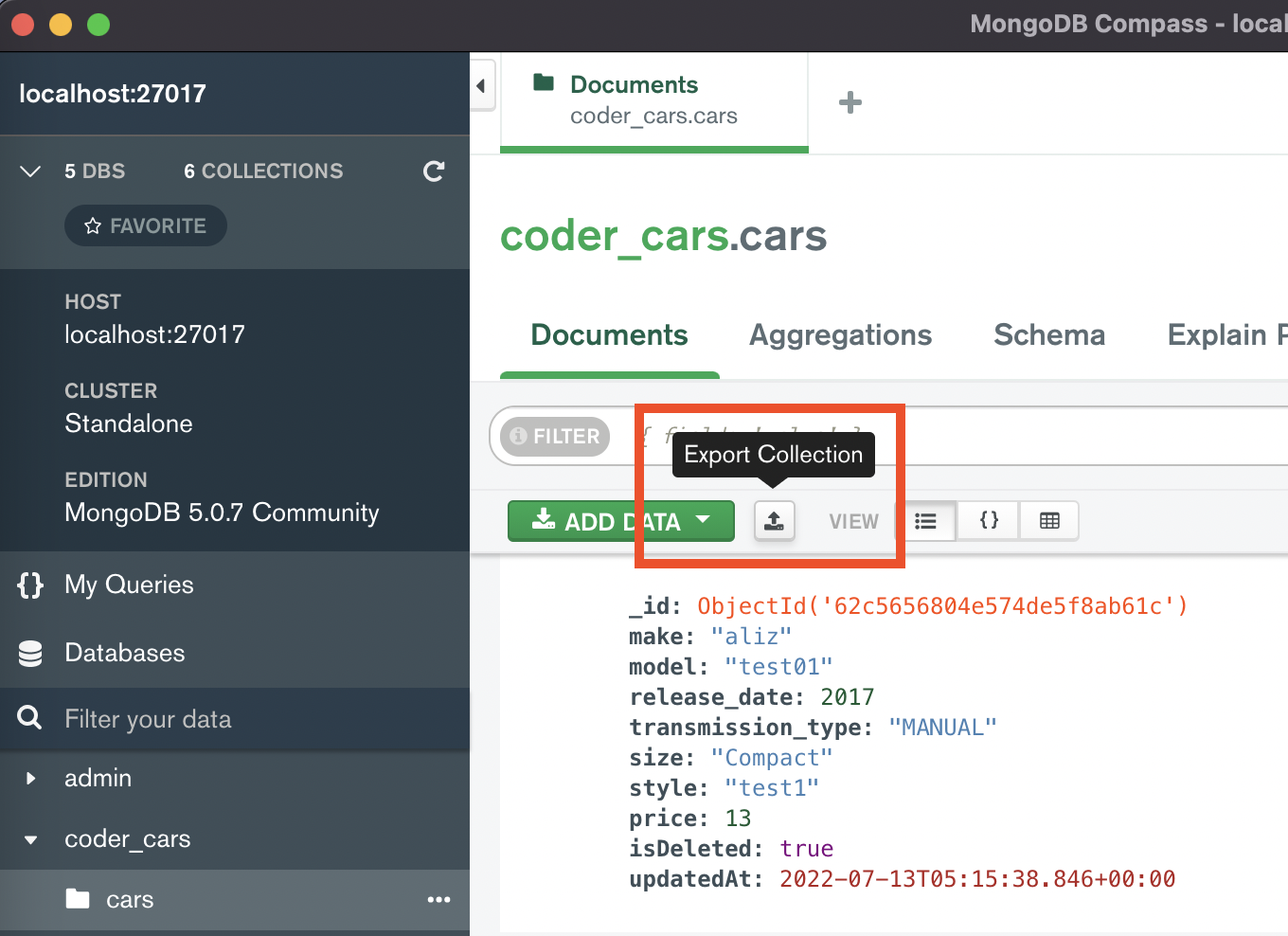The width and height of the screenshot is (1288, 936).
Task: Select the coder_cars database name
Action: (x=128, y=839)
